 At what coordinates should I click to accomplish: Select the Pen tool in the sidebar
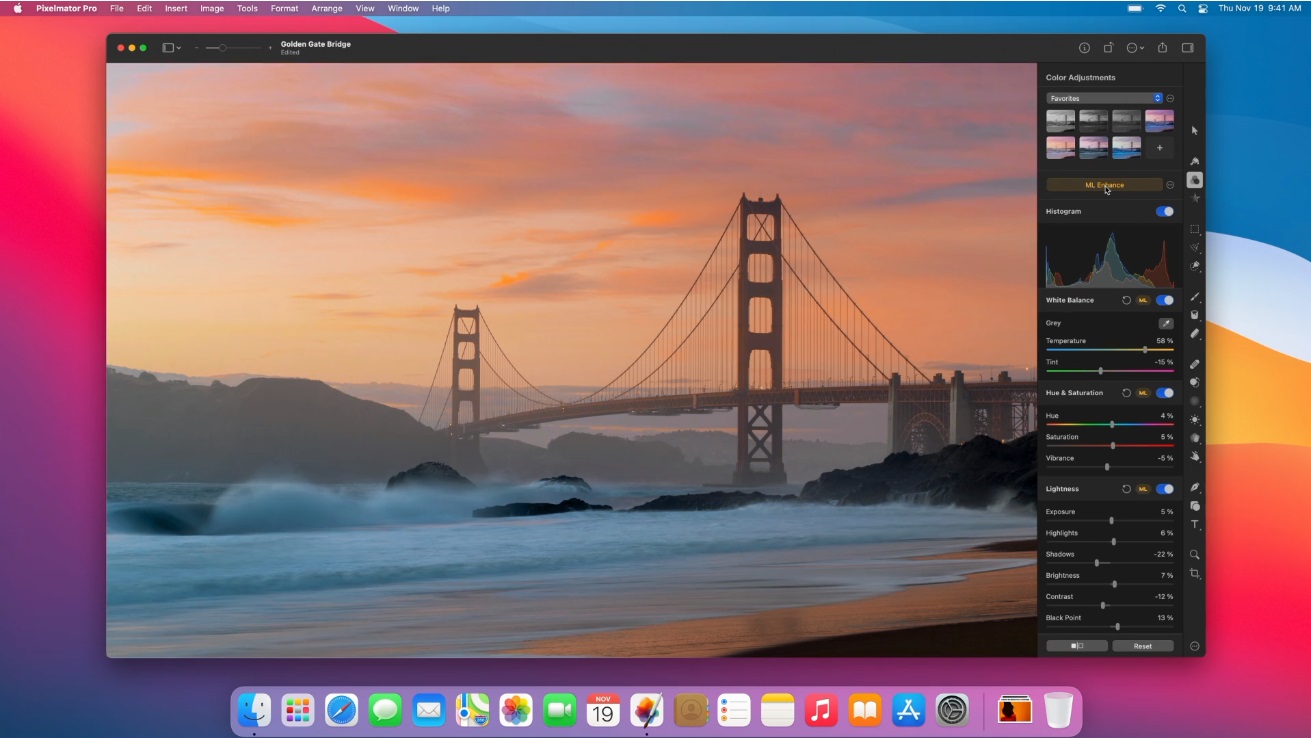click(1194, 487)
